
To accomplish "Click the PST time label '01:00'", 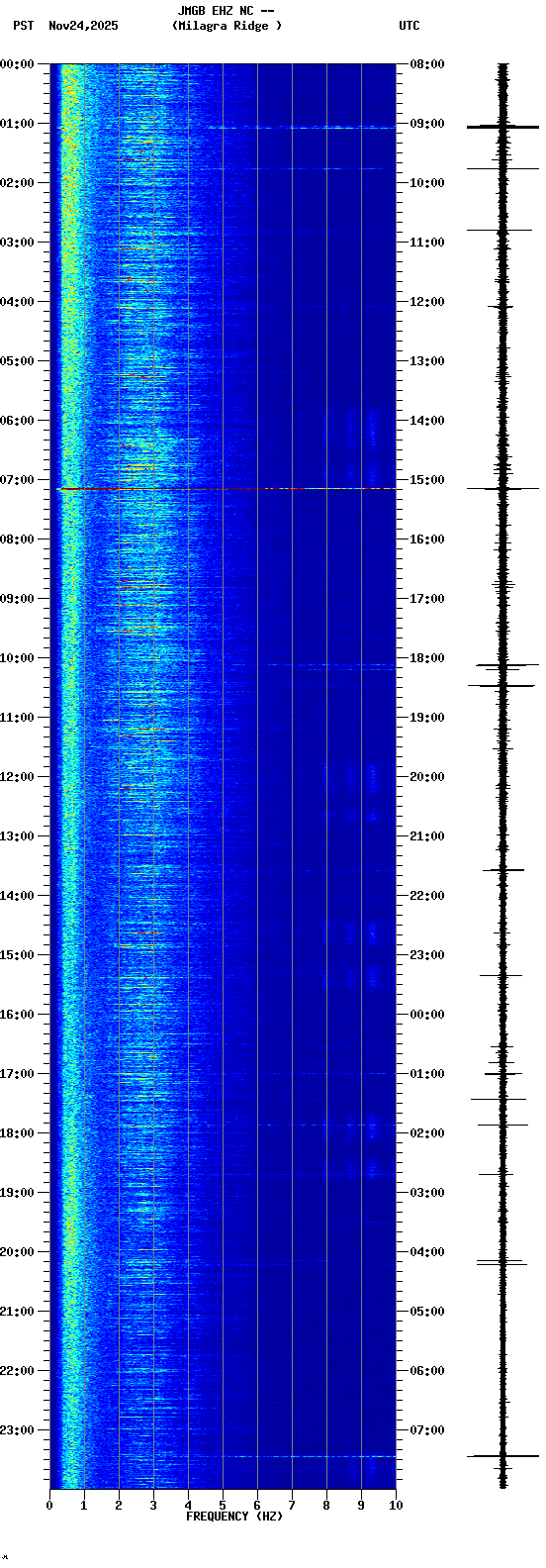I will (x=17, y=124).
